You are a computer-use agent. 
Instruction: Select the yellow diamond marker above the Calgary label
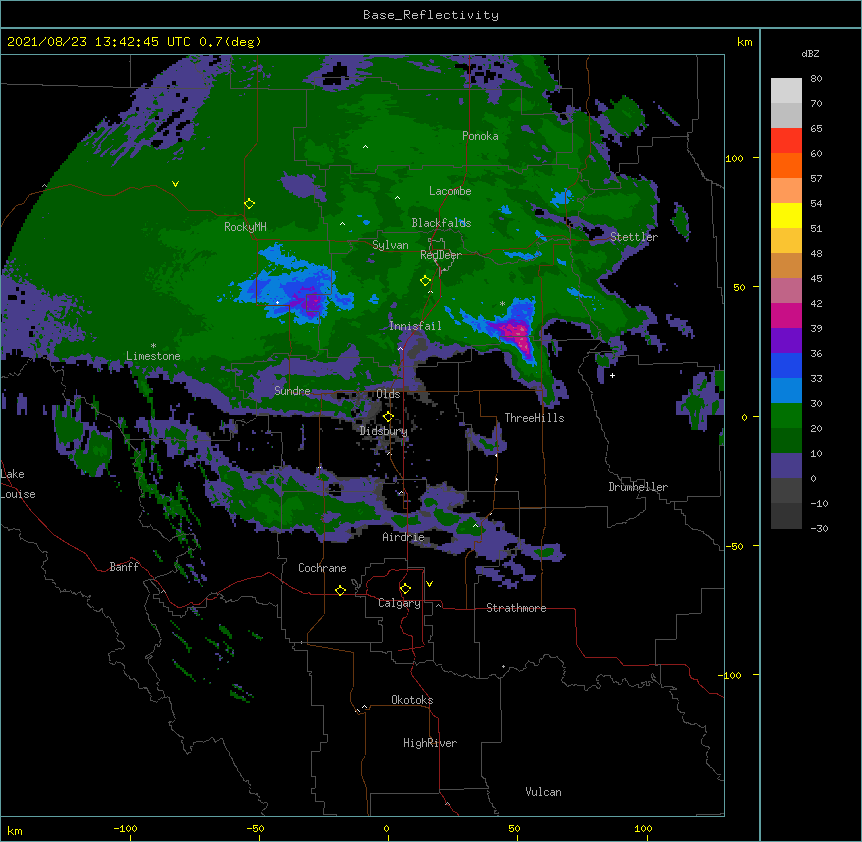tap(405, 588)
